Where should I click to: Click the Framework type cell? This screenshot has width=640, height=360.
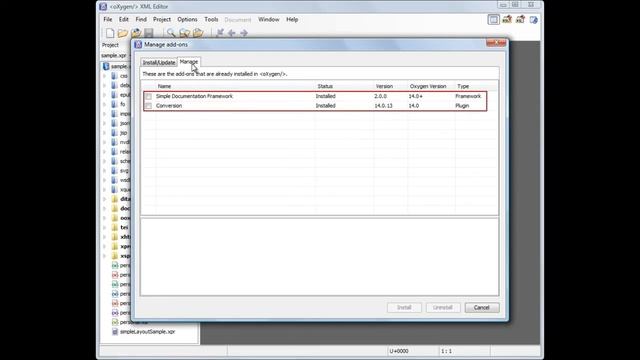pos(468,96)
